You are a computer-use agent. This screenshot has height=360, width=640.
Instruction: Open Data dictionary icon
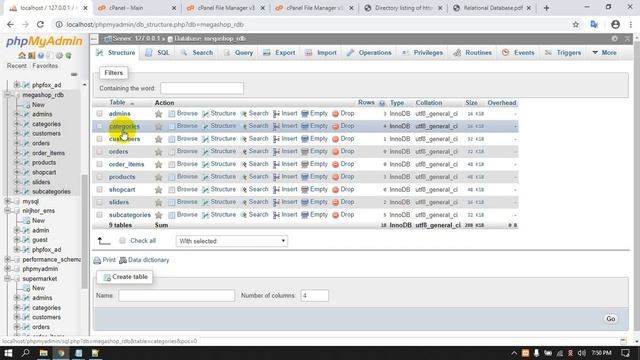click(123, 260)
